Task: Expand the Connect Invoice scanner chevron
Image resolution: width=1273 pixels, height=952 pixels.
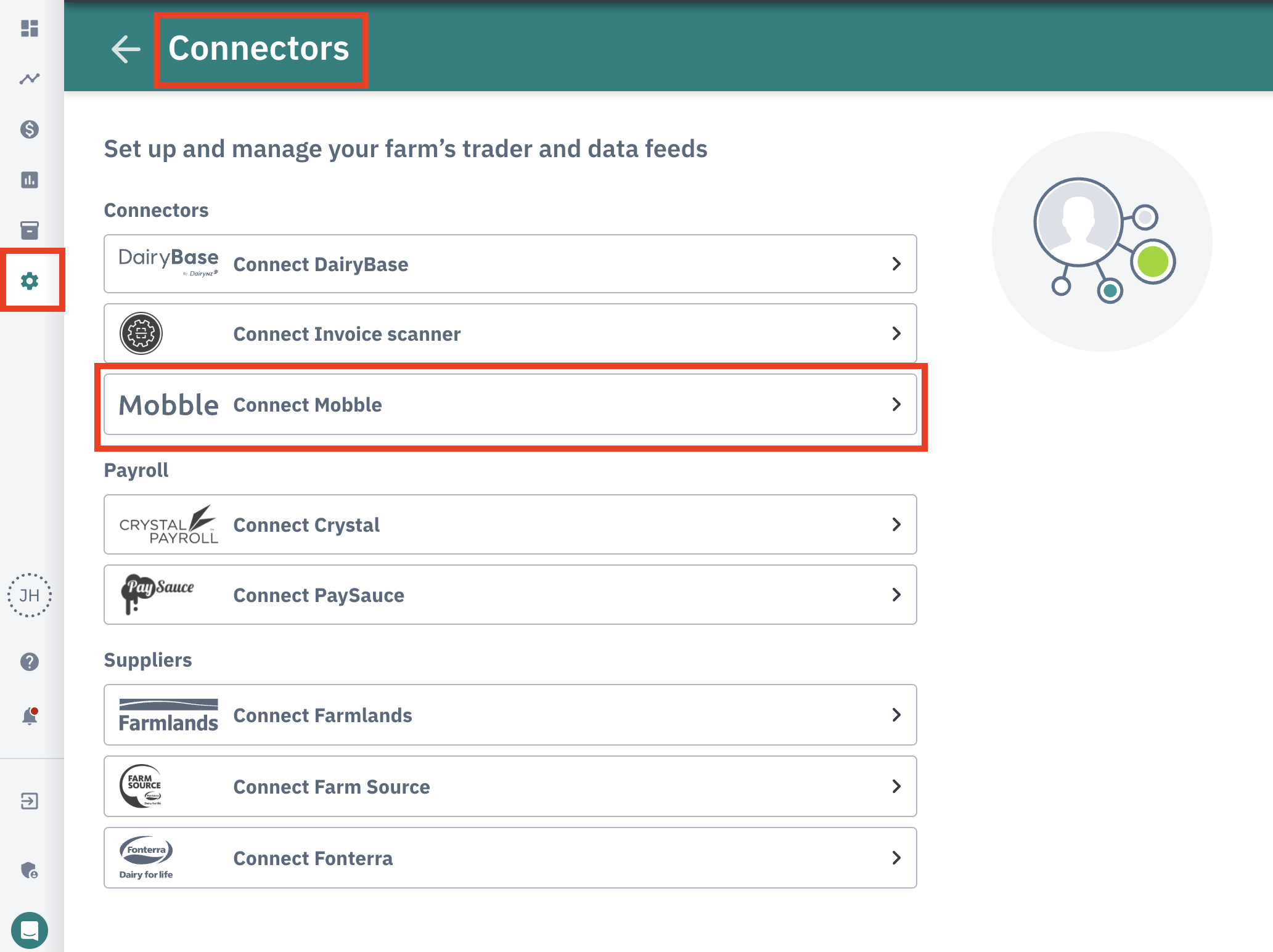Action: tap(896, 333)
